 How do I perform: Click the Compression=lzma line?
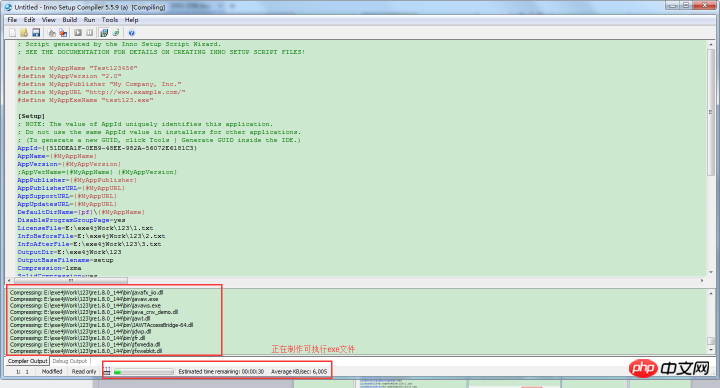tap(49, 268)
